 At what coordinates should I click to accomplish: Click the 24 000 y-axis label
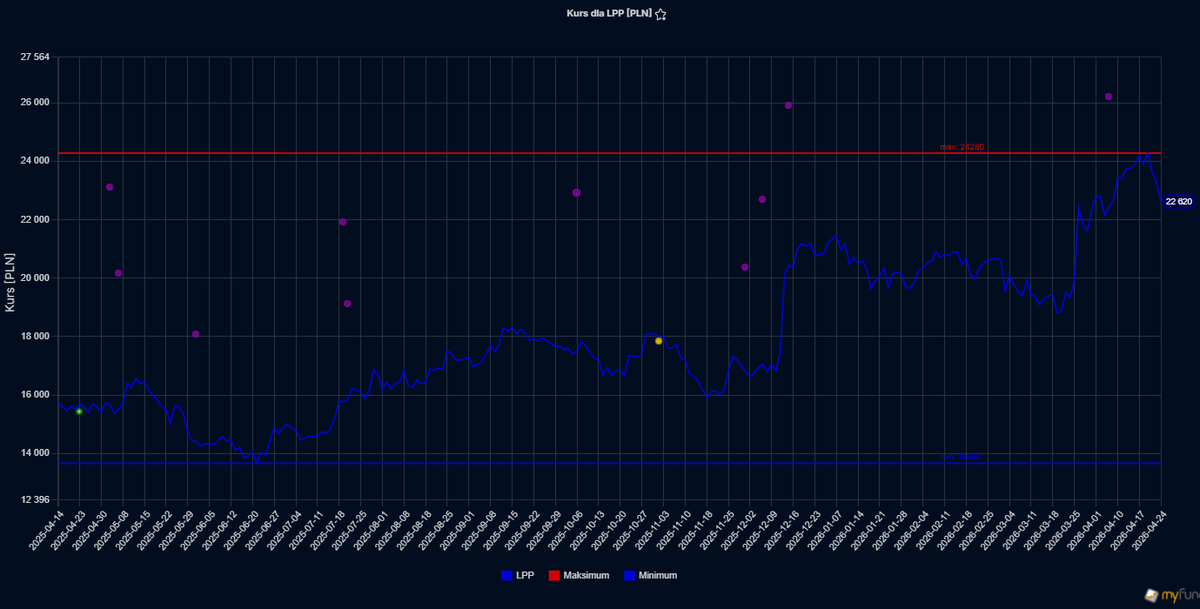point(34,161)
